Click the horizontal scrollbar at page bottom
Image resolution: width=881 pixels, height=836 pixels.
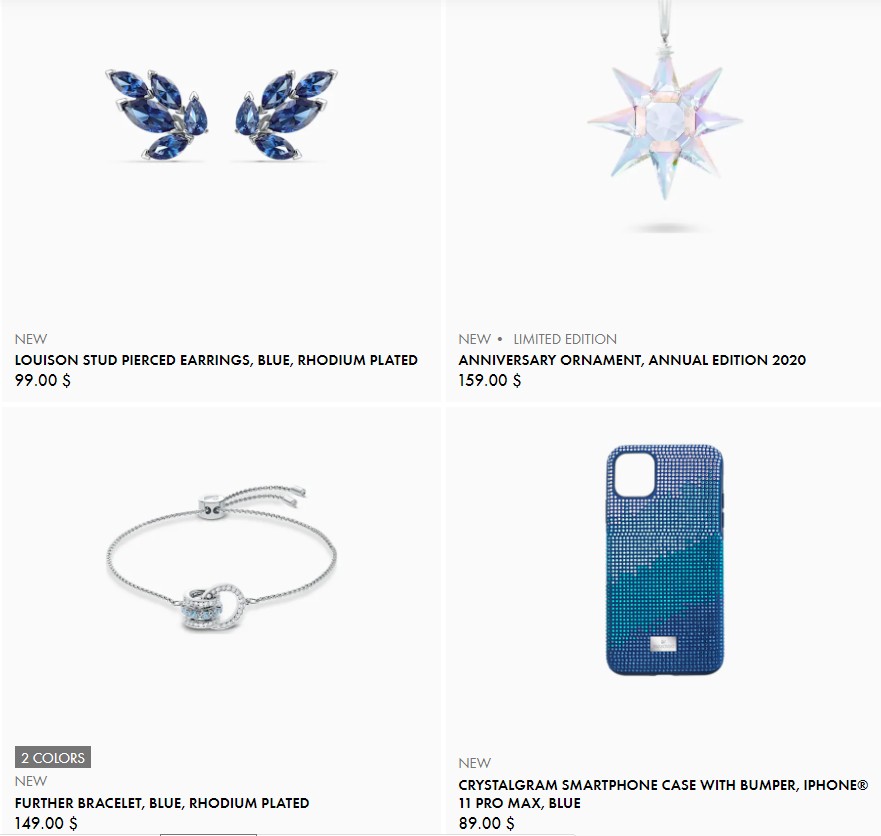coord(208,834)
